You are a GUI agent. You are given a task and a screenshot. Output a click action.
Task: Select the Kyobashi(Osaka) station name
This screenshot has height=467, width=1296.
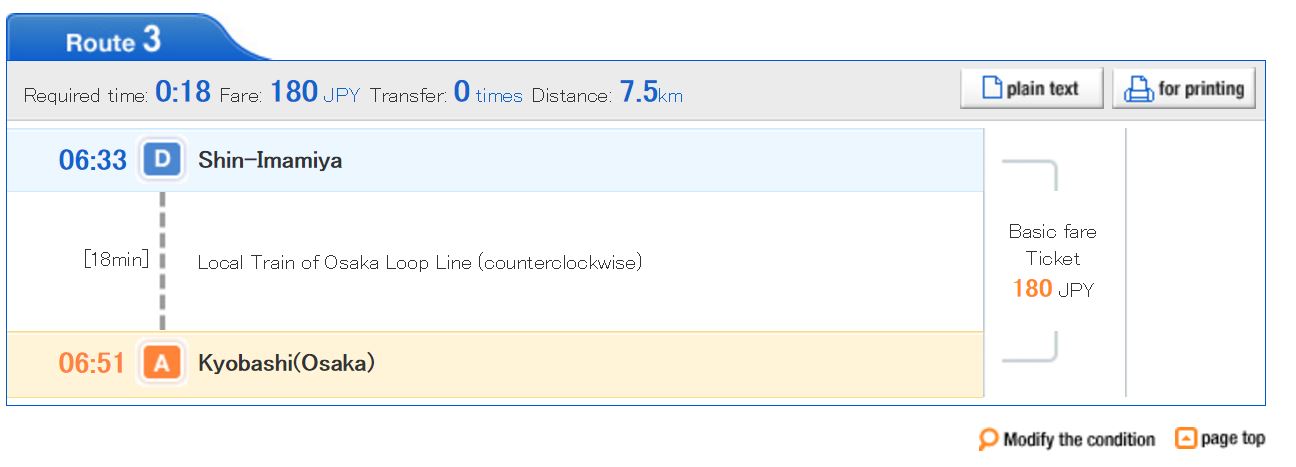click(x=287, y=363)
